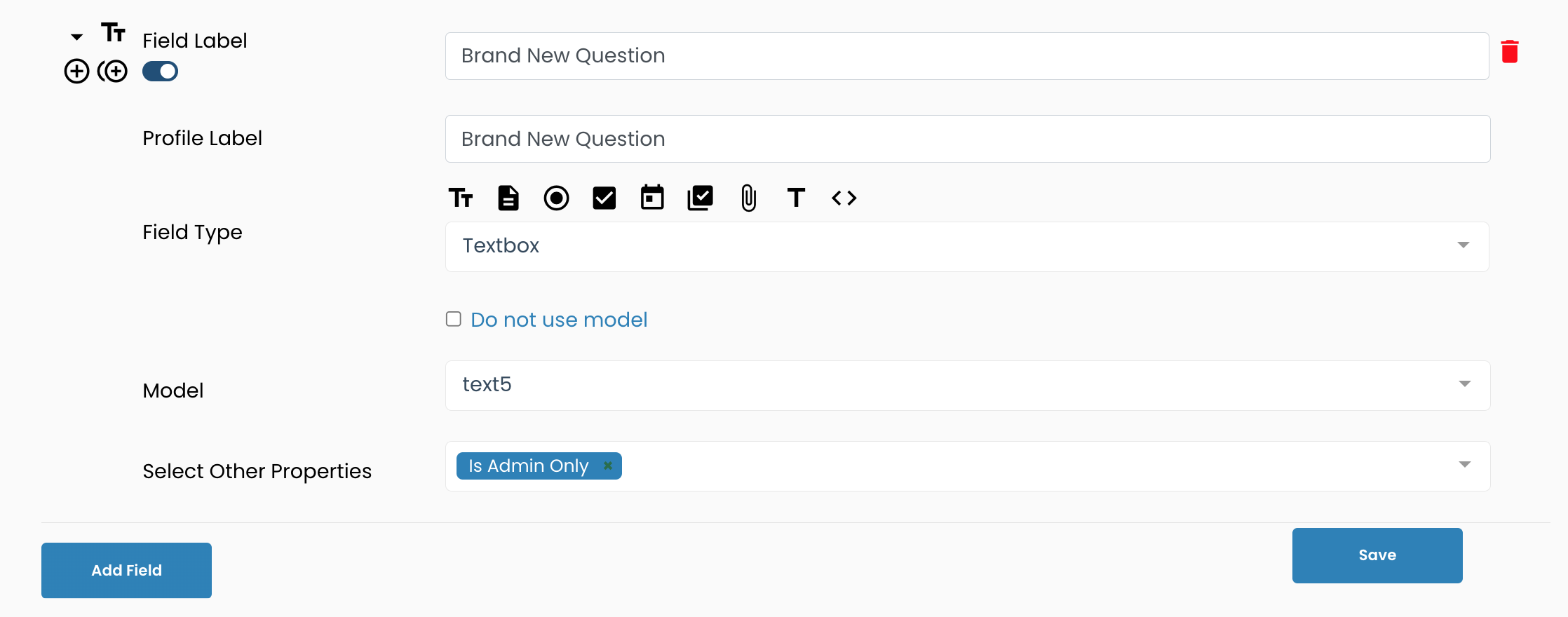Image resolution: width=1568 pixels, height=617 pixels.
Task: Choose the radio button field type icon
Action: click(x=556, y=198)
